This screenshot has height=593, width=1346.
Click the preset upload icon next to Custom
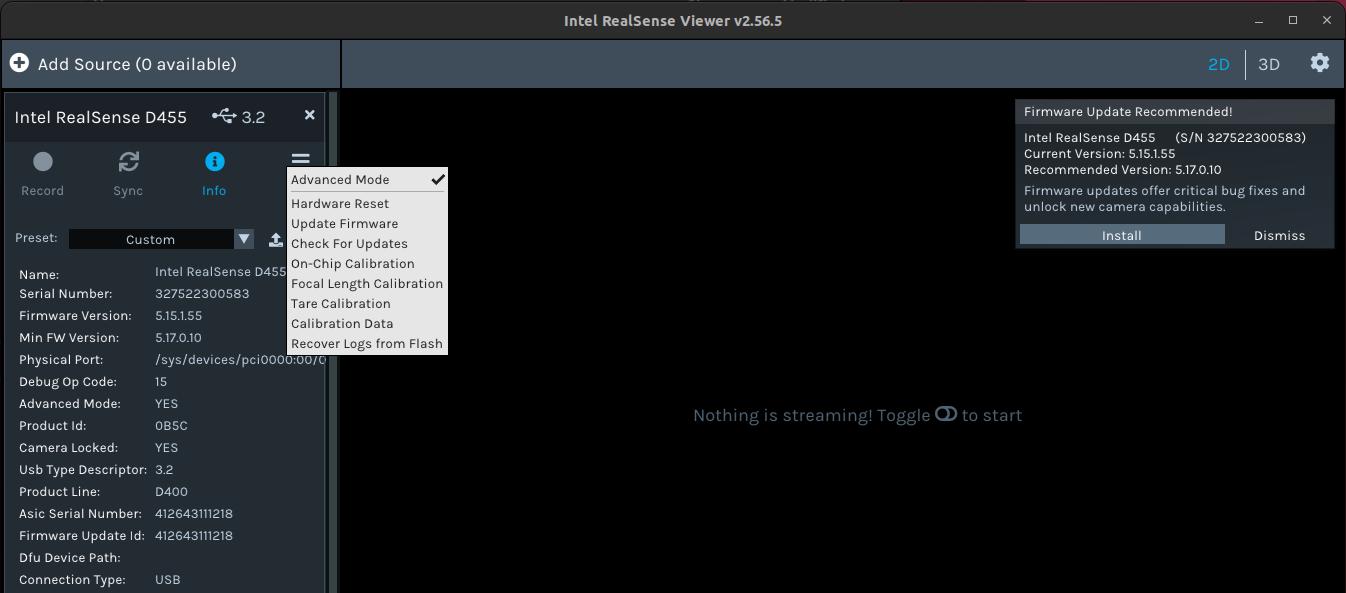click(275, 239)
